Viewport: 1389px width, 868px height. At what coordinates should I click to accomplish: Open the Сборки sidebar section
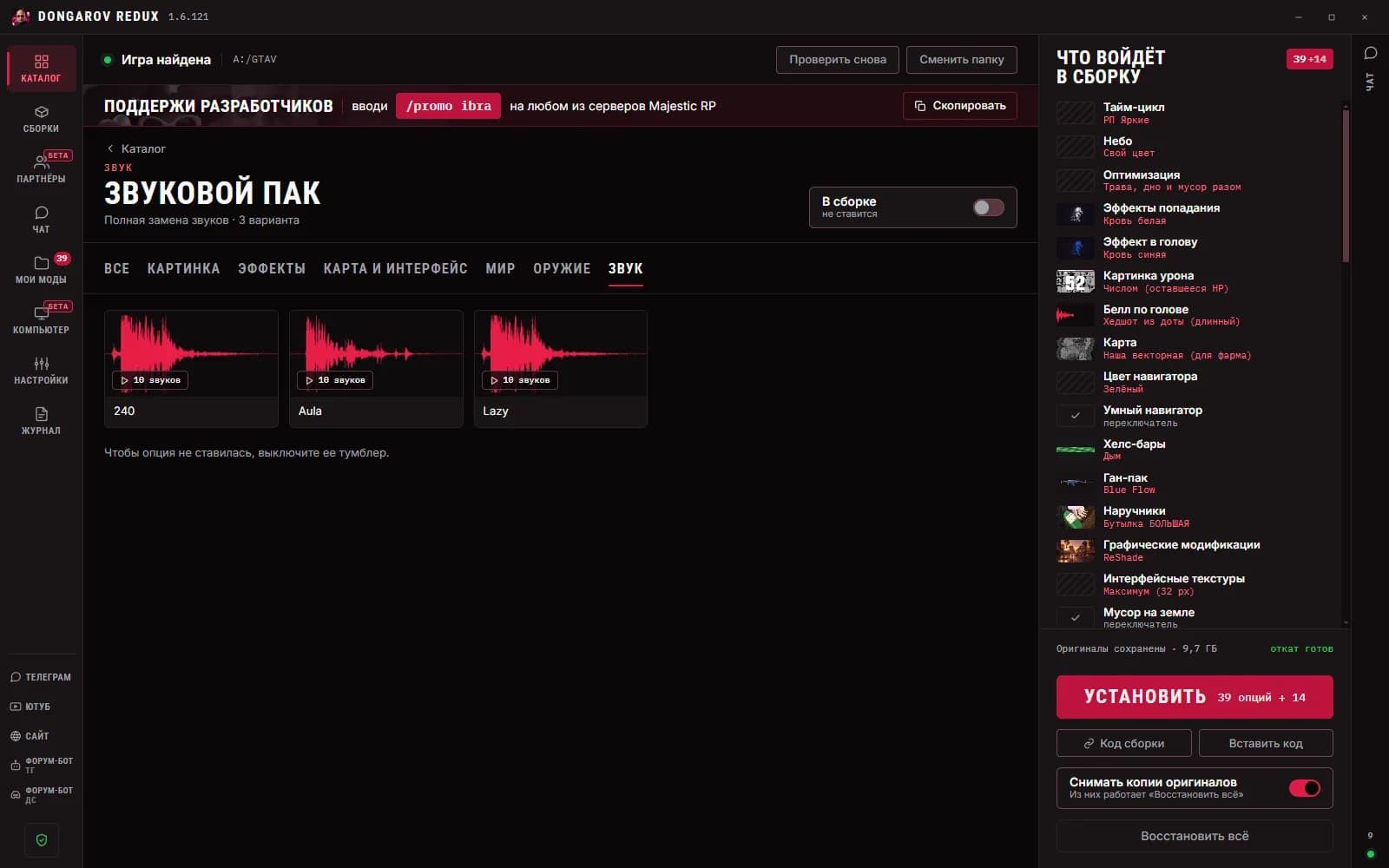coord(41,119)
